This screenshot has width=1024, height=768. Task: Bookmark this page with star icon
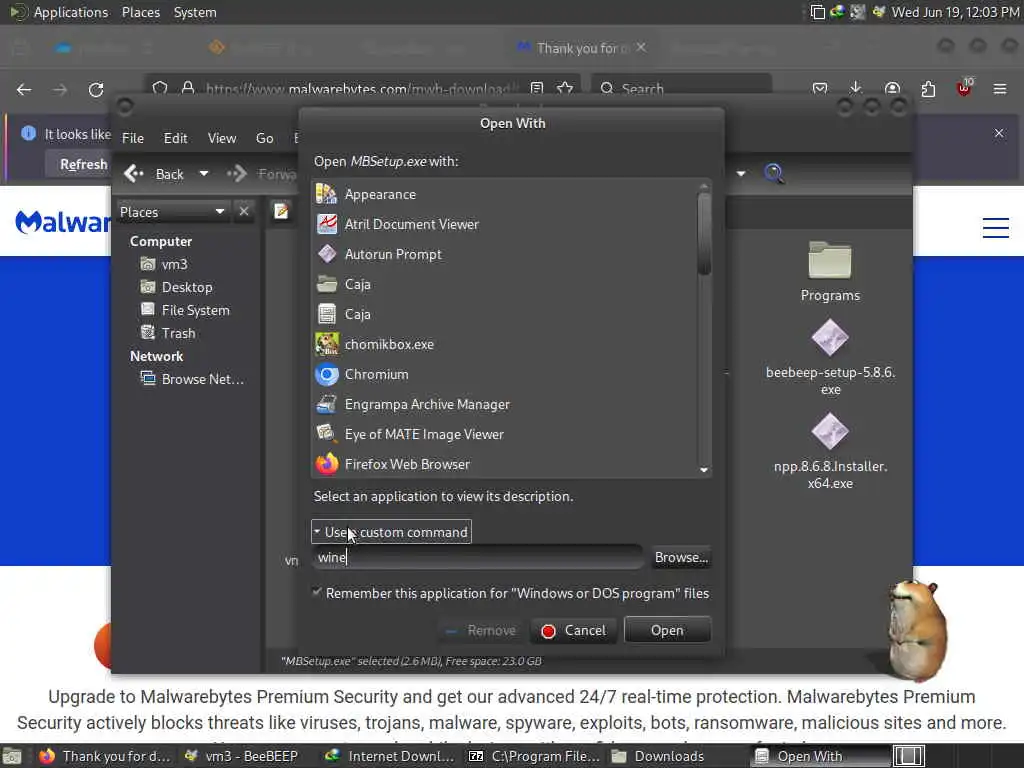pos(566,88)
